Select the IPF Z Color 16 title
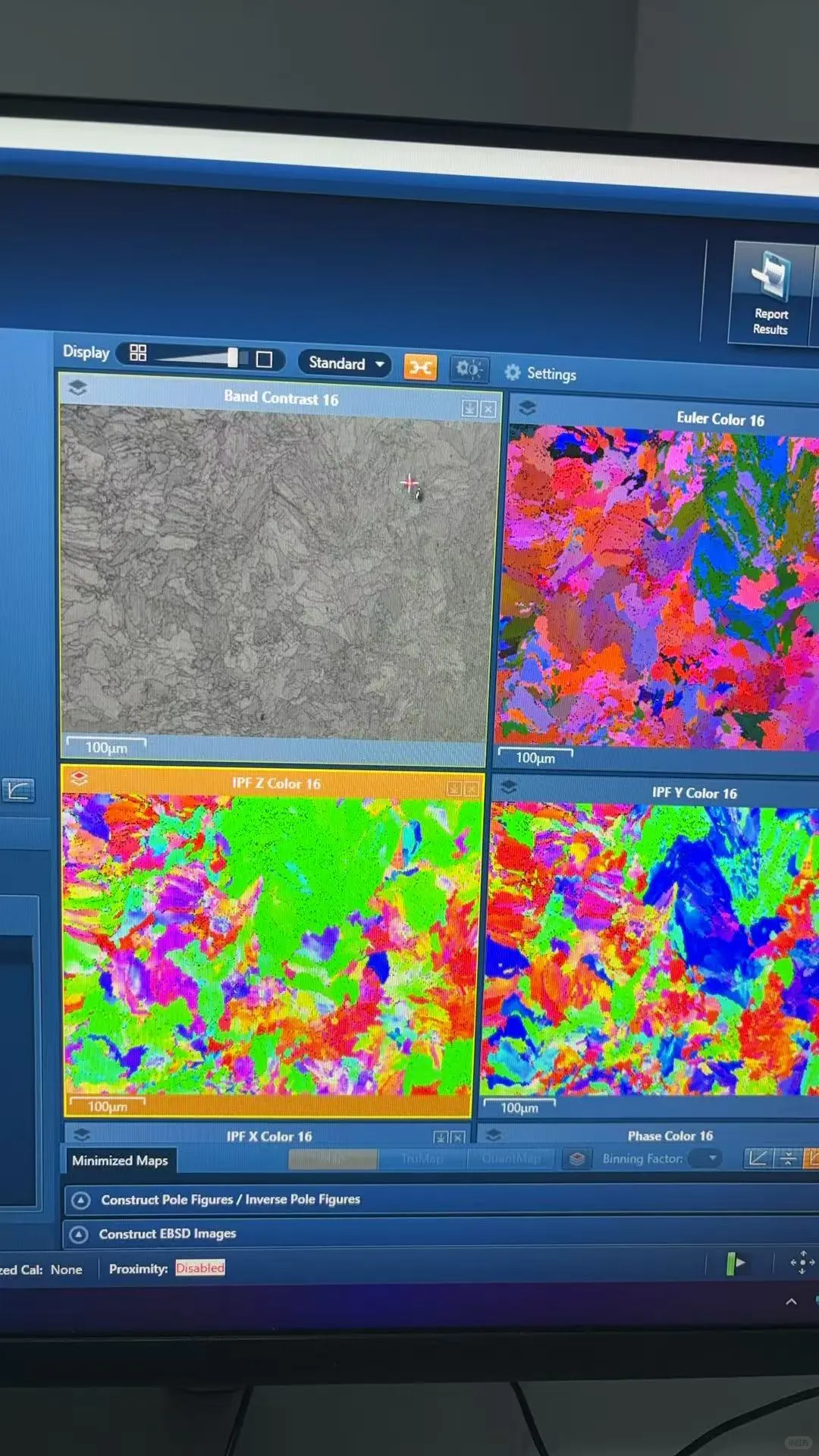The height and width of the screenshot is (1456, 819). tap(276, 783)
